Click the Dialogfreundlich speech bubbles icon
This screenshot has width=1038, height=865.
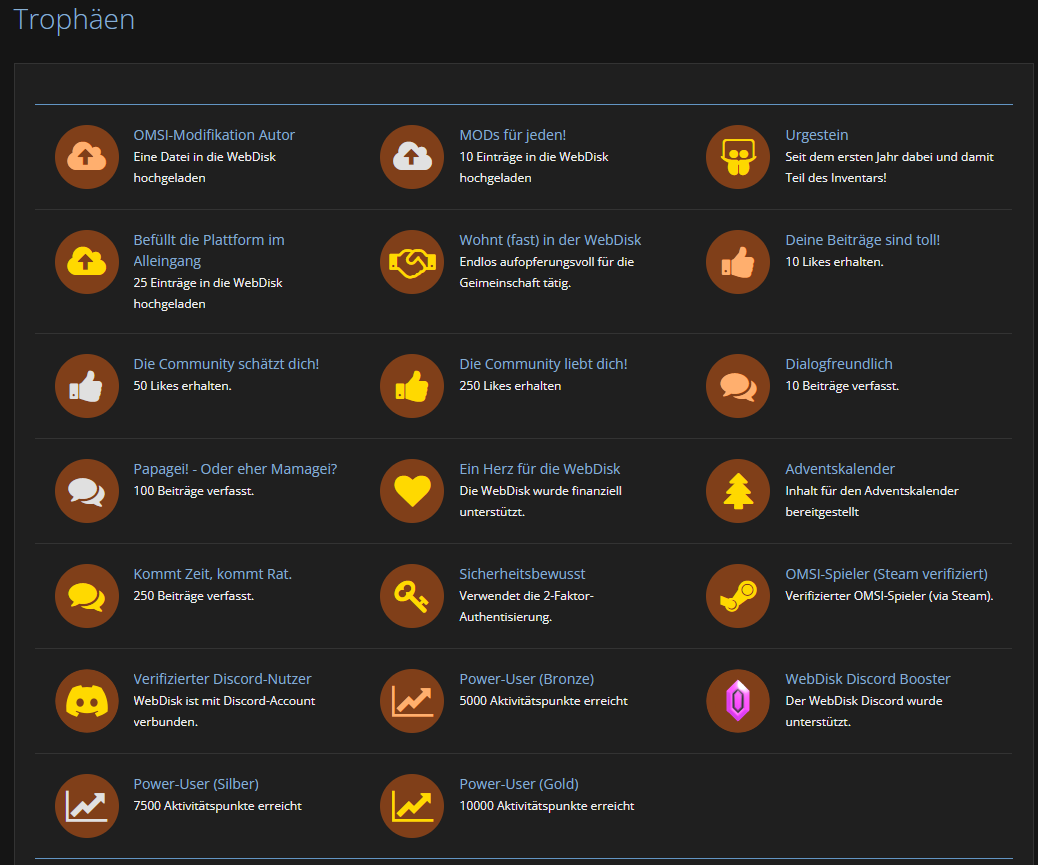[x=738, y=386]
